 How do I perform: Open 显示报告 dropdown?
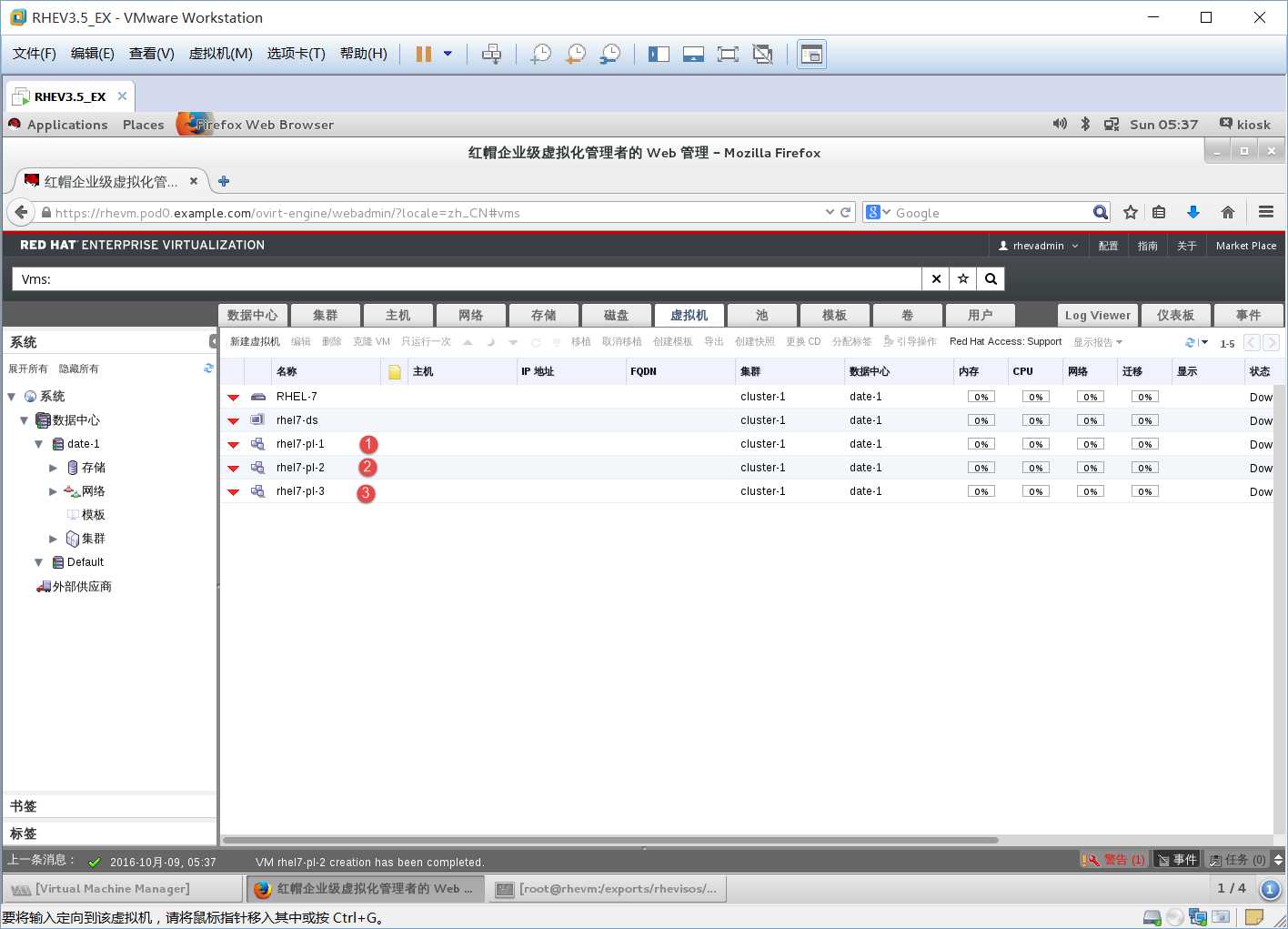pos(1097,342)
